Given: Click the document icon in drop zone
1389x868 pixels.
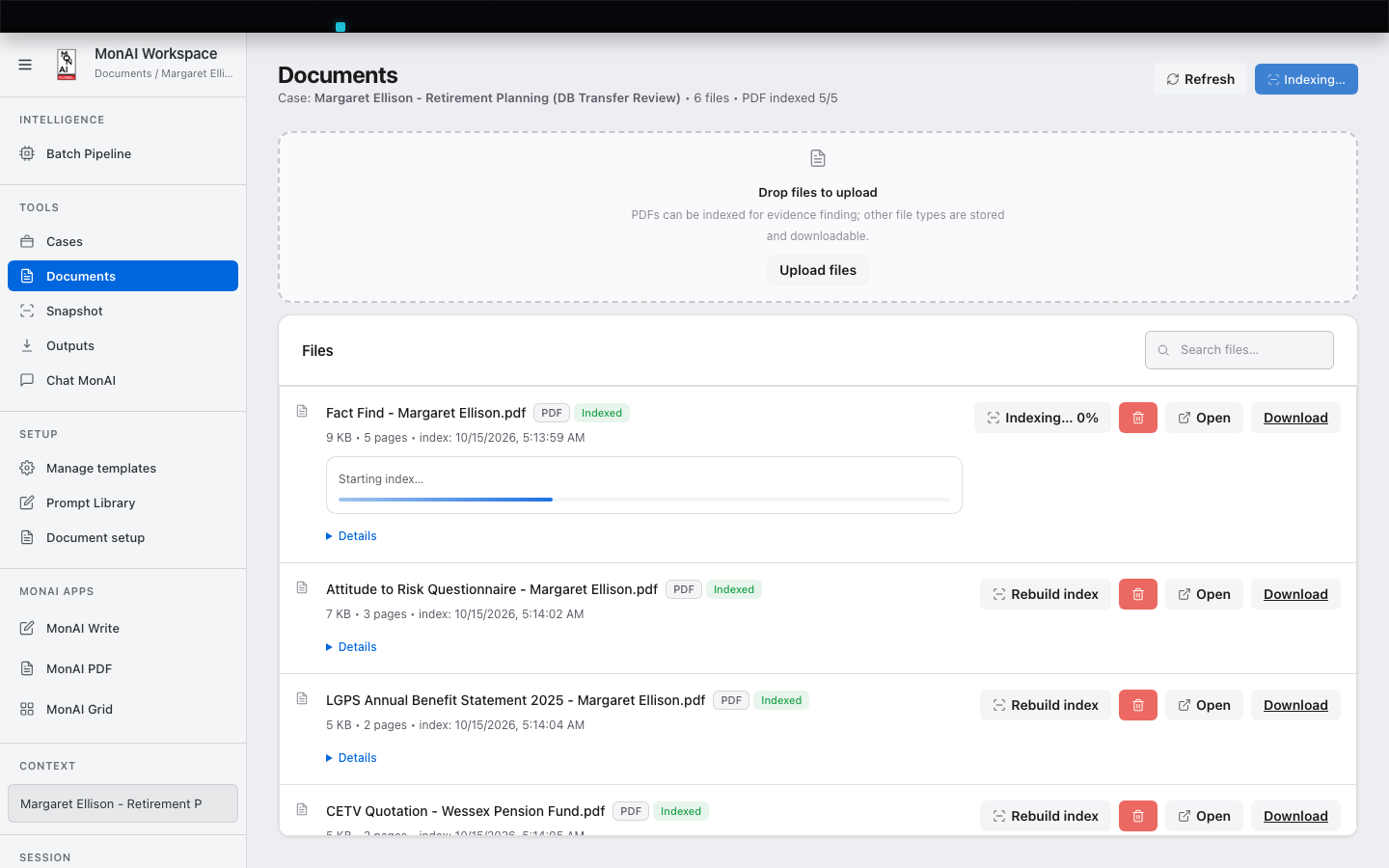Looking at the screenshot, I should [818, 158].
